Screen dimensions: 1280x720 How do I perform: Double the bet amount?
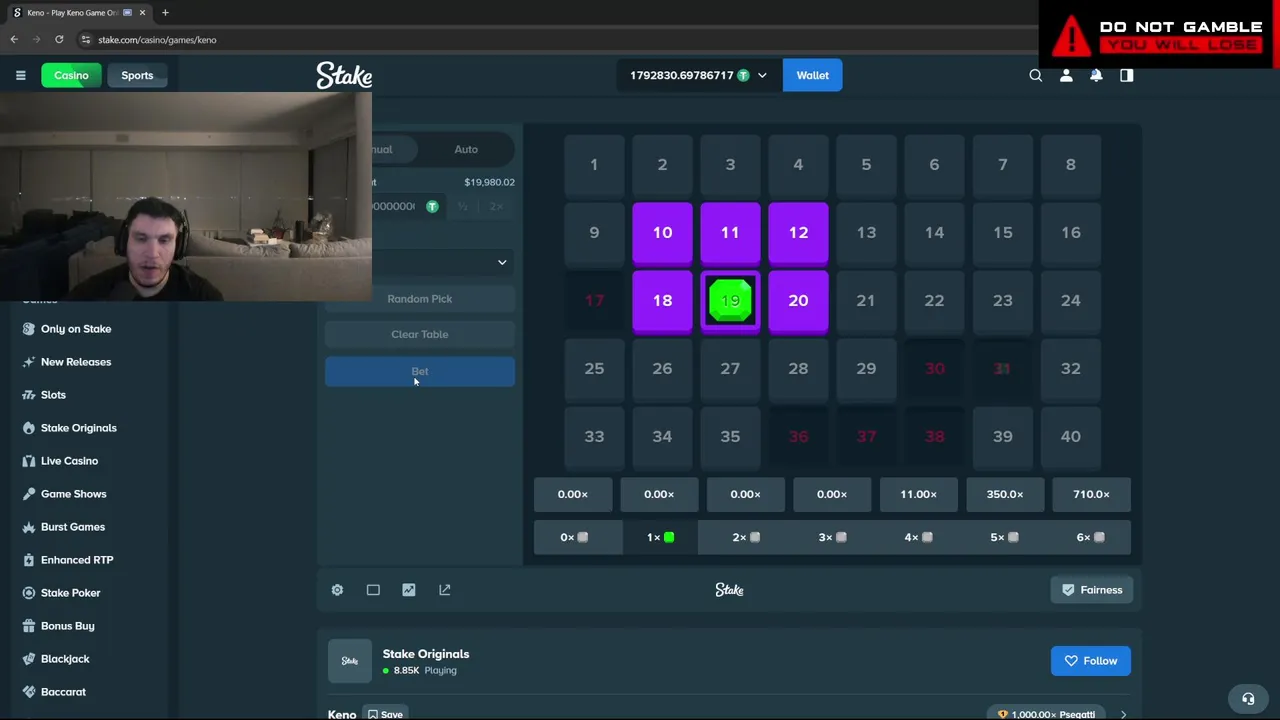point(497,206)
